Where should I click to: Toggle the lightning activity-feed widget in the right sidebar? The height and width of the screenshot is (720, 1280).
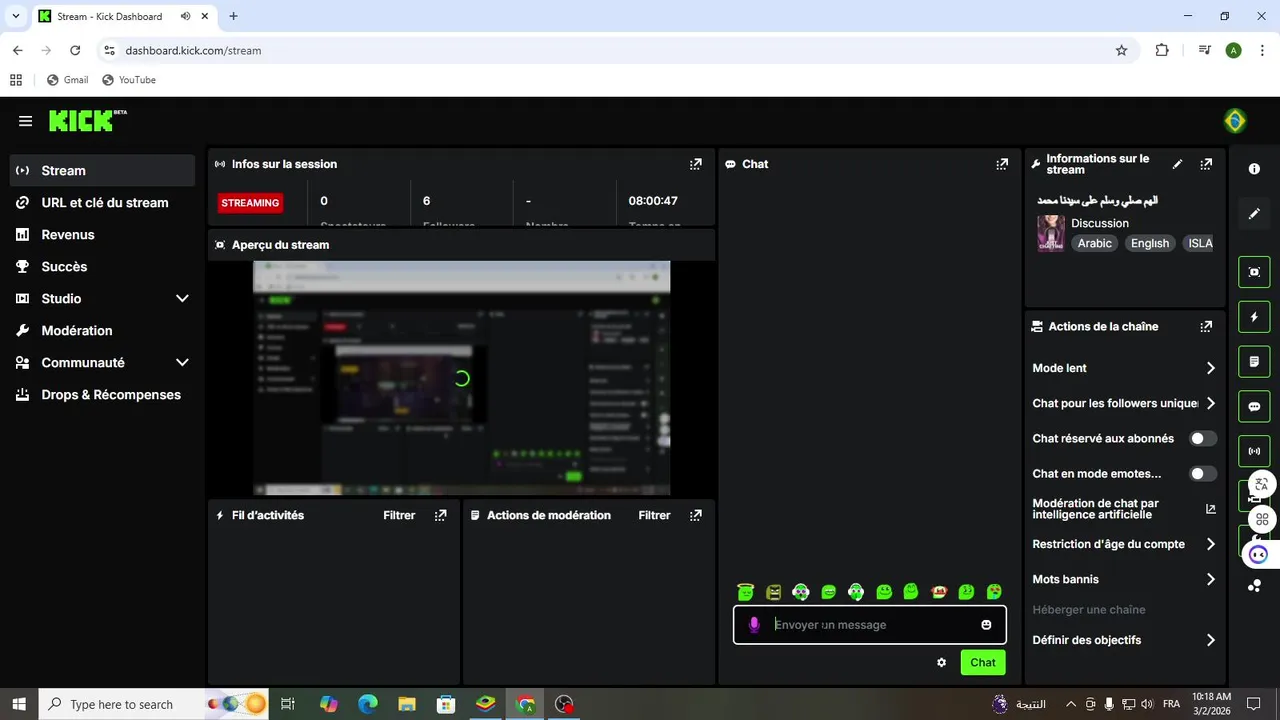1254,317
